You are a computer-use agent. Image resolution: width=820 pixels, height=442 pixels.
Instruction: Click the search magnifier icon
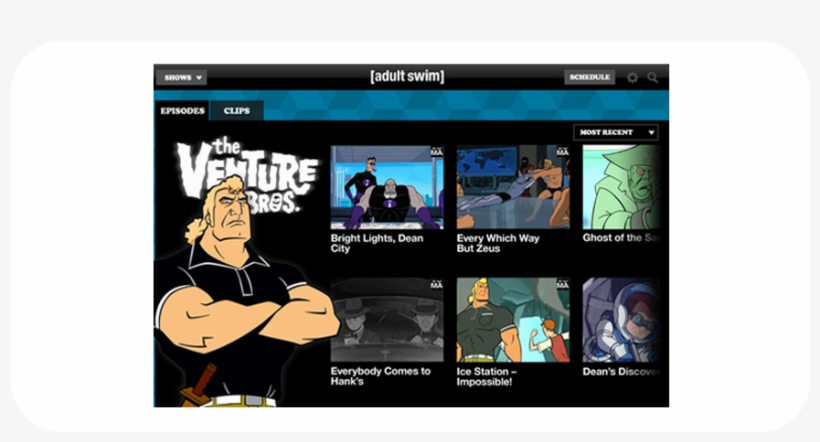click(653, 77)
